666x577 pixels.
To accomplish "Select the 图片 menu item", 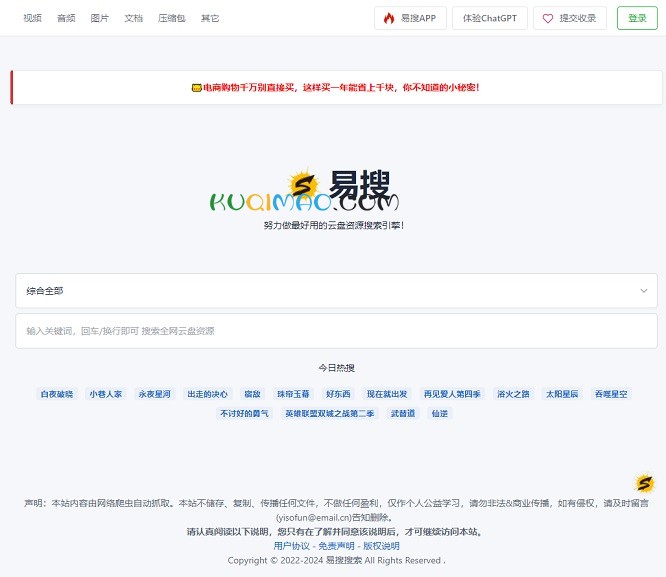I will tap(100, 18).
